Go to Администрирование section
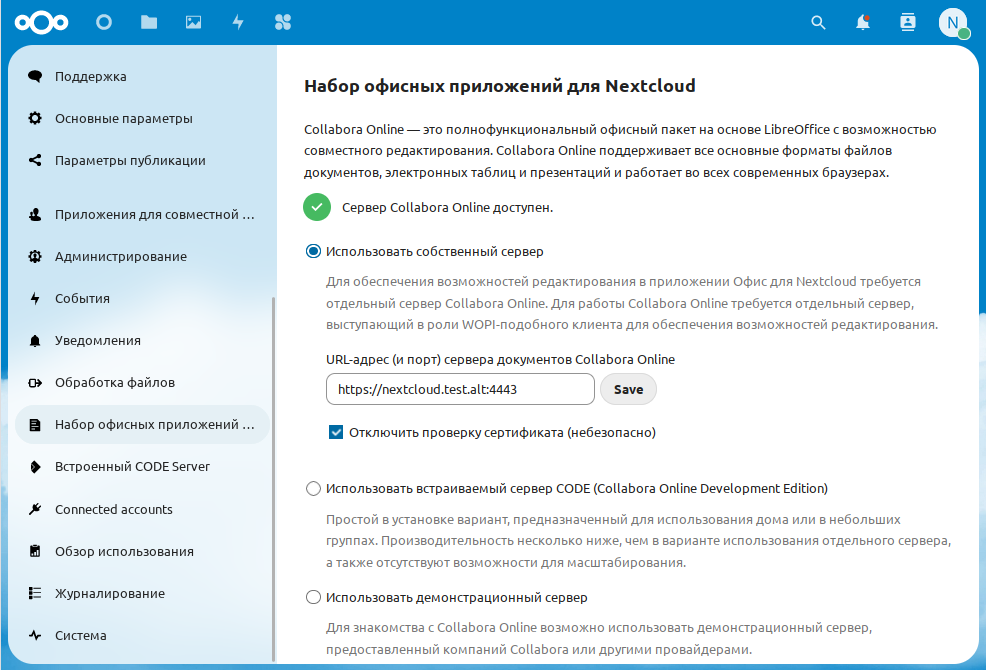The image size is (986, 670). [142, 257]
